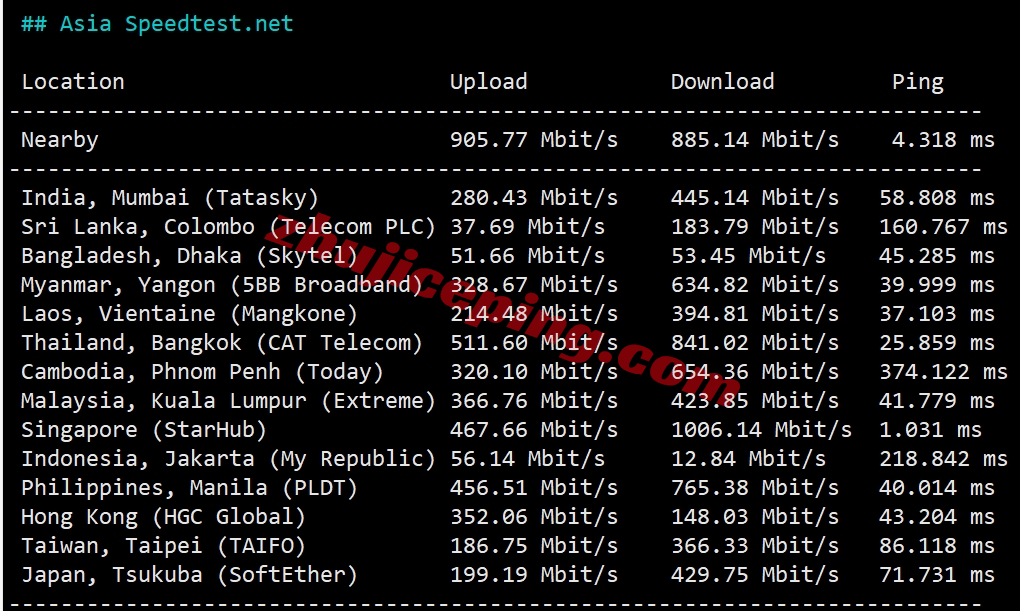Screen dimensions: 1020x611
Task: Click 'Bangladesh, Dhaka (Skytel)' location
Action: coord(189,256)
